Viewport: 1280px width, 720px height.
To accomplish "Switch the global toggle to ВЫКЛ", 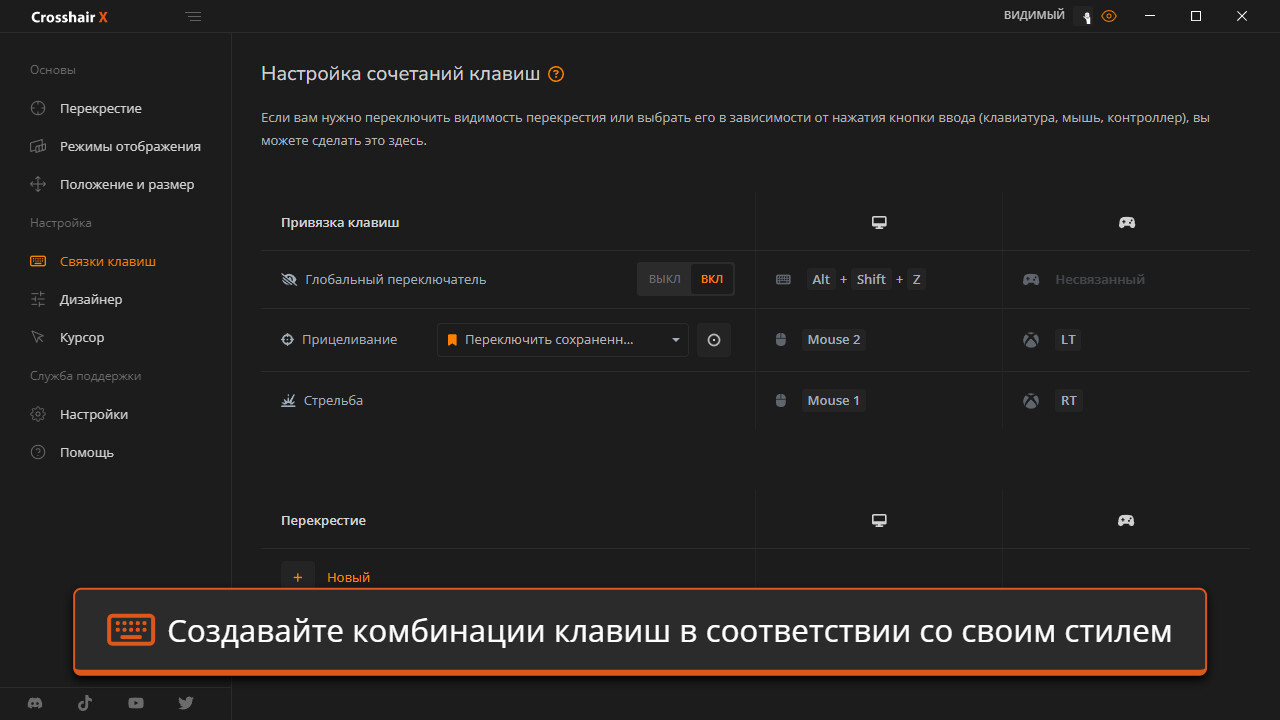I will pyautogui.click(x=663, y=279).
